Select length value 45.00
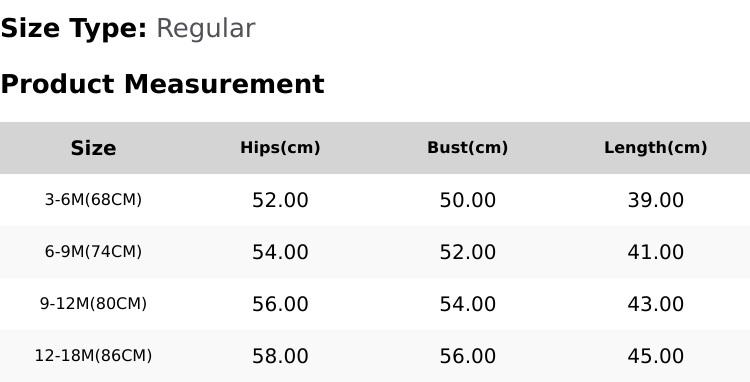This screenshot has height=382, width=750. [x=655, y=356]
